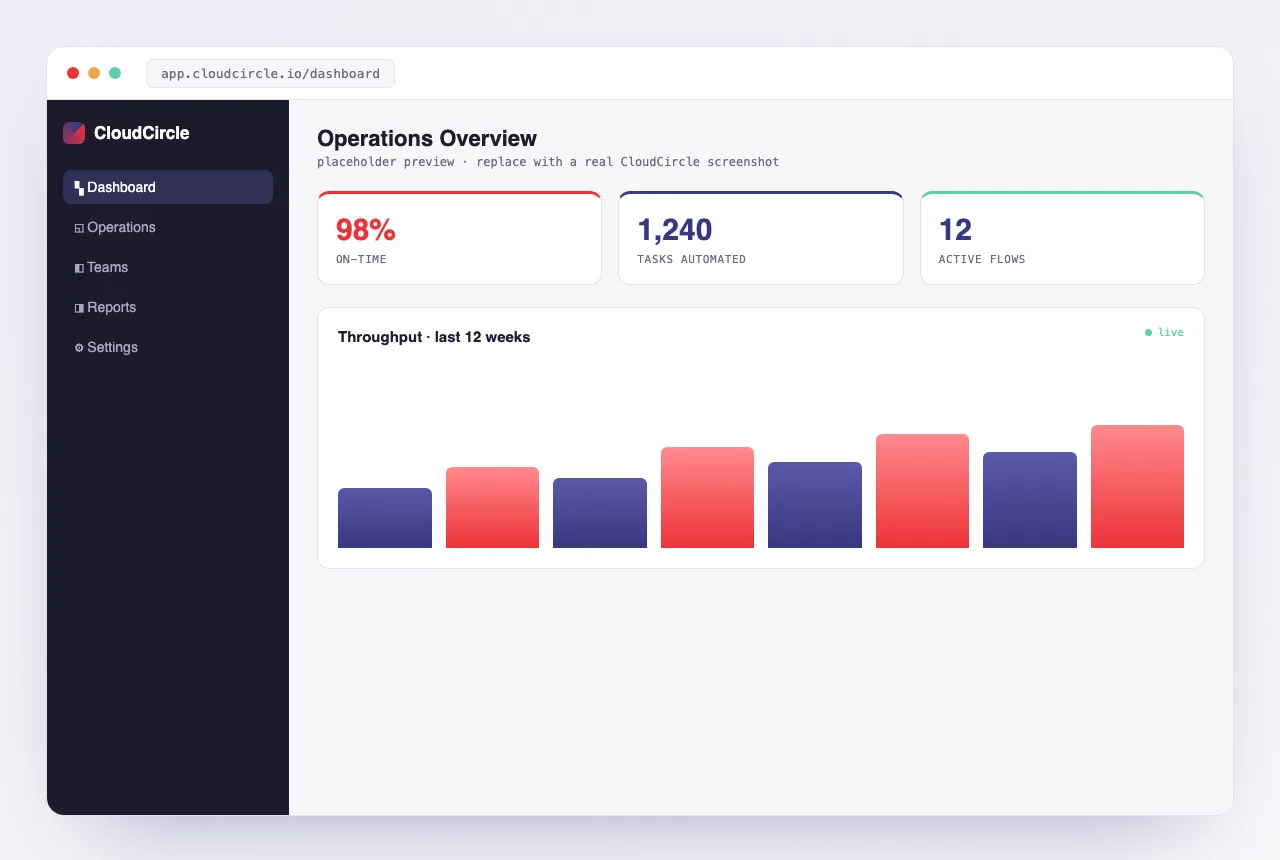Viewport: 1280px width, 860px height.
Task: Click the Settings gear icon
Action: click(79, 348)
